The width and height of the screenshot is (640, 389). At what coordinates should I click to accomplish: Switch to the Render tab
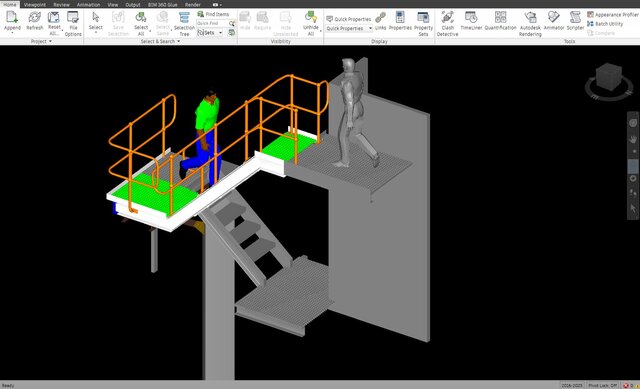[x=193, y=4]
